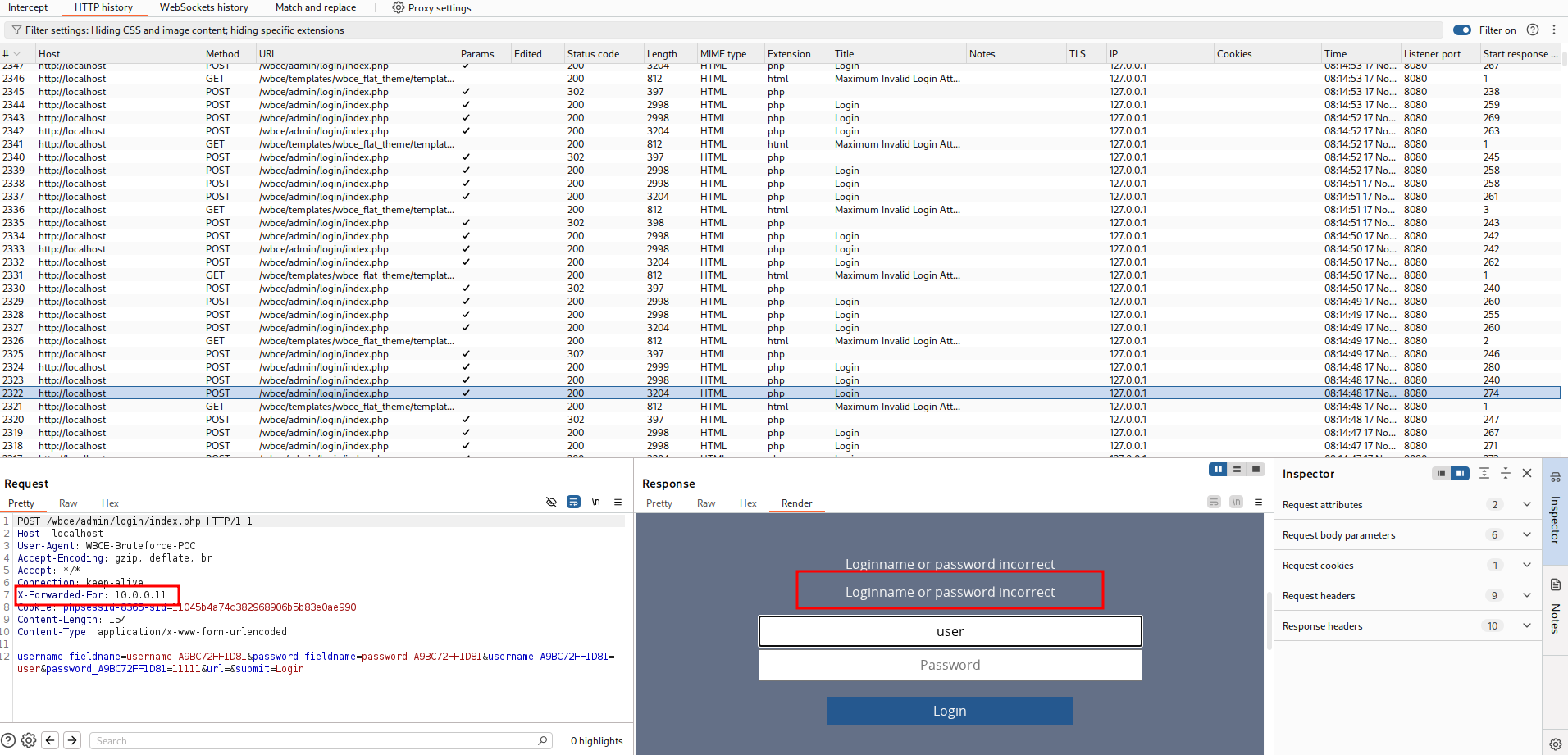Go to previous search match arrow
Image resolution: width=1568 pixels, height=755 pixels.
click(50, 740)
